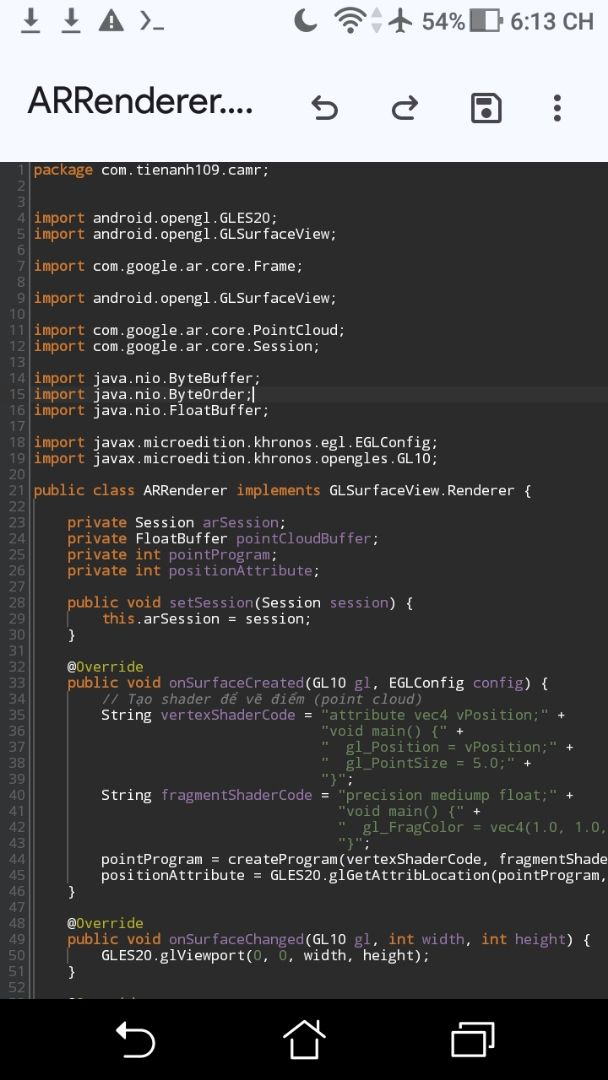This screenshot has width=608, height=1080.
Task: Tap the Android recent apps button
Action: point(472,1039)
